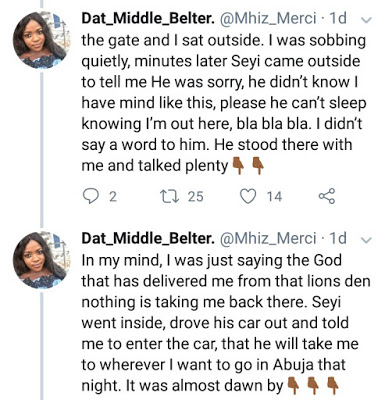View the 25 retweets count
Image resolution: width=385 pixels, height=400 pixels.
[x=195, y=197]
